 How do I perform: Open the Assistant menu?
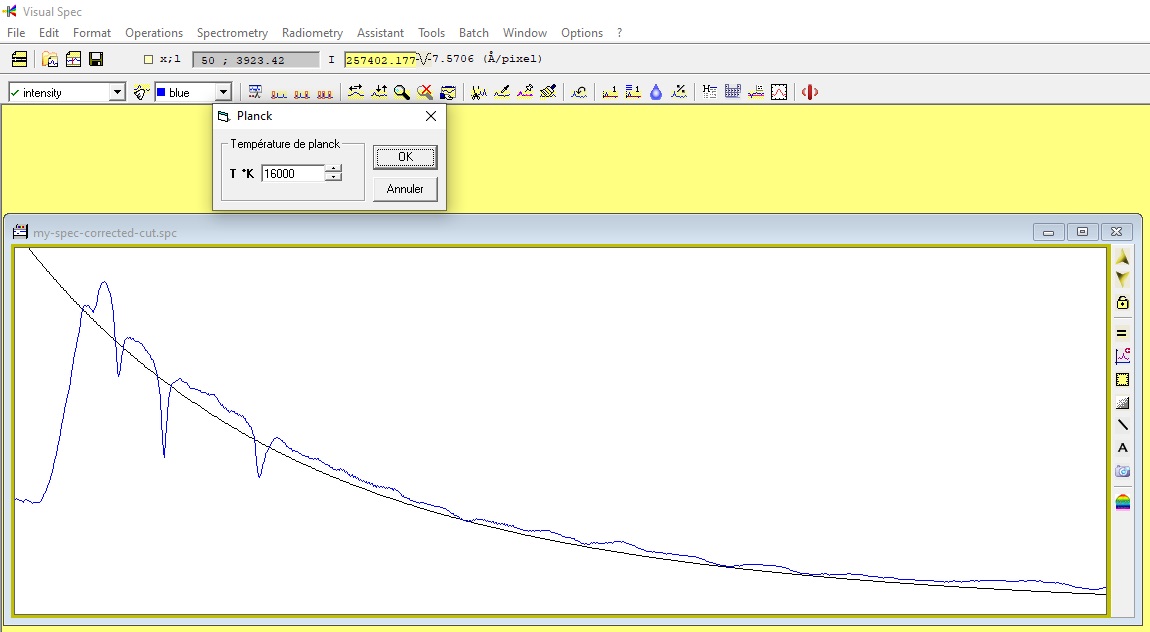click(380, 33)
